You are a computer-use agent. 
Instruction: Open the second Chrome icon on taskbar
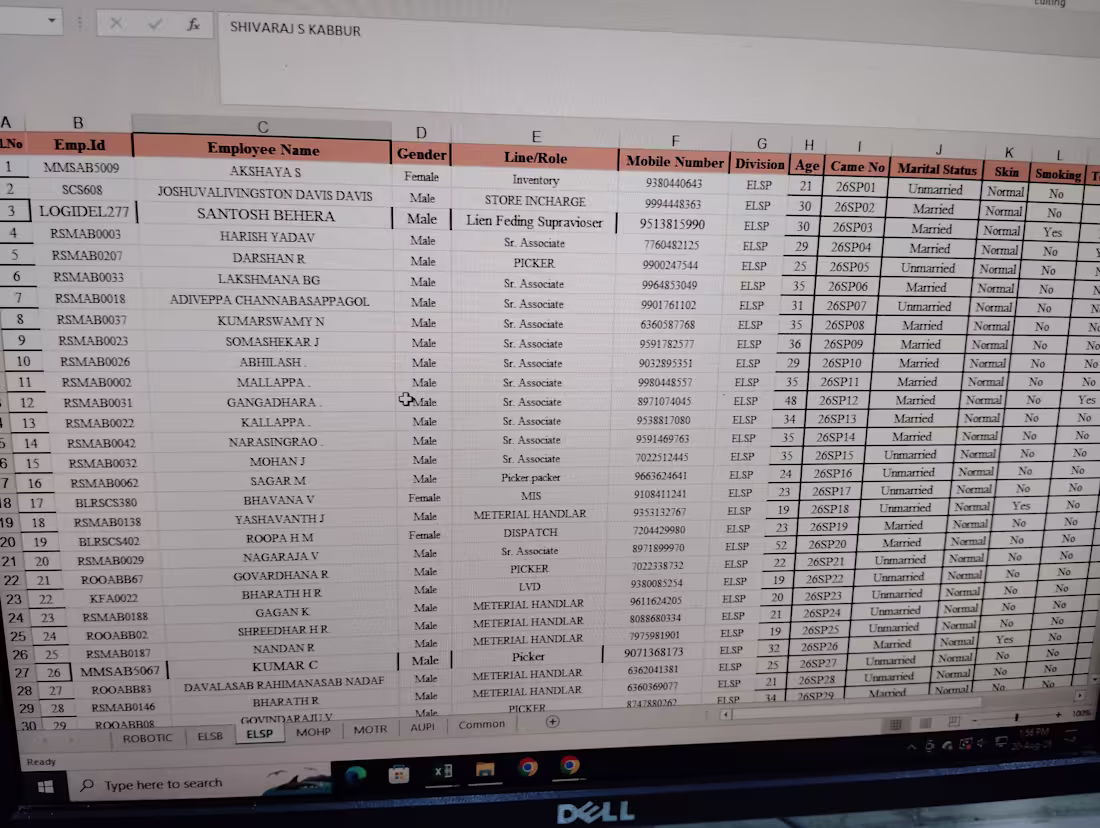point(570,765)
